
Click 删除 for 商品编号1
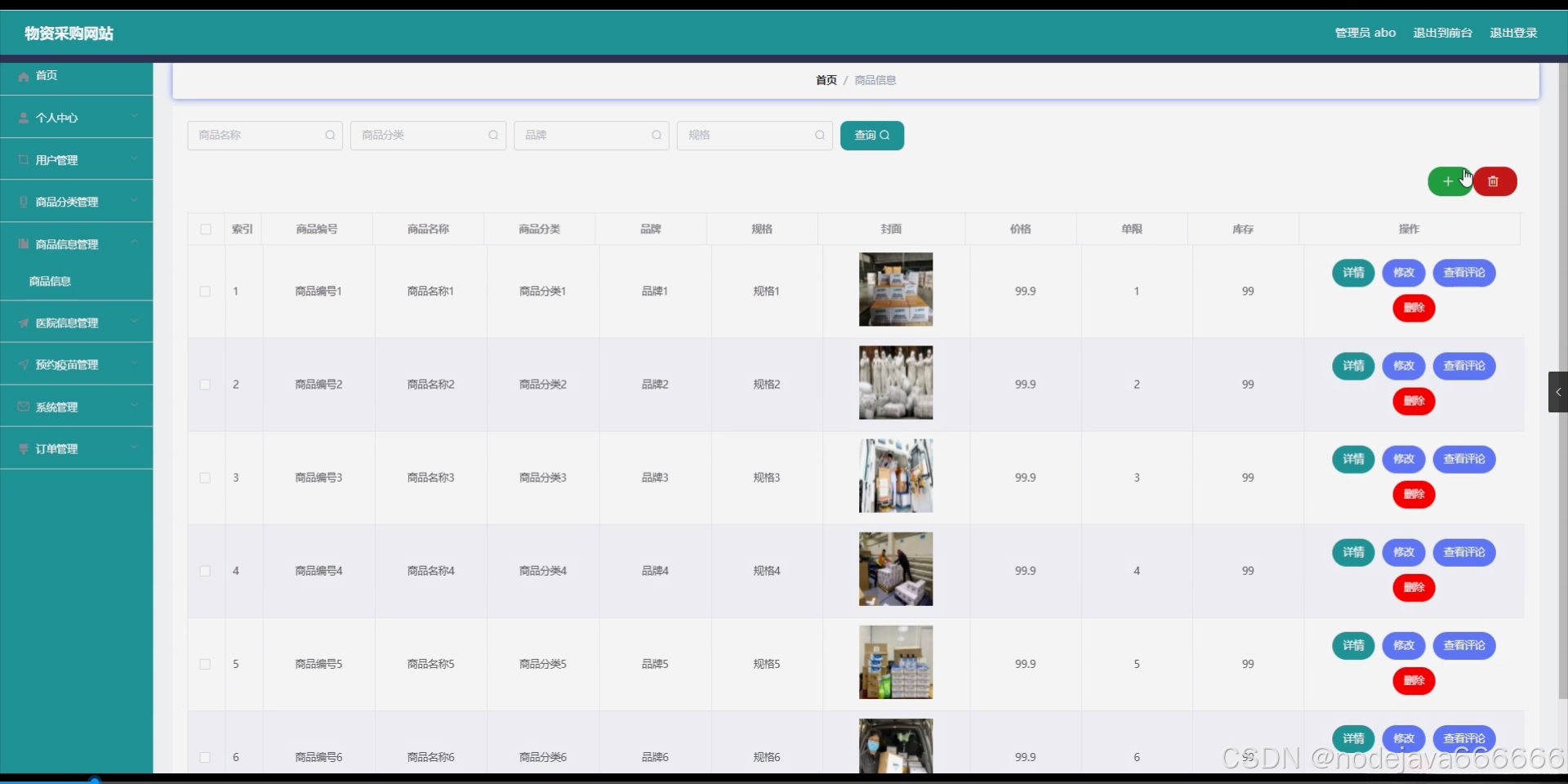[x=1414, y=308]
